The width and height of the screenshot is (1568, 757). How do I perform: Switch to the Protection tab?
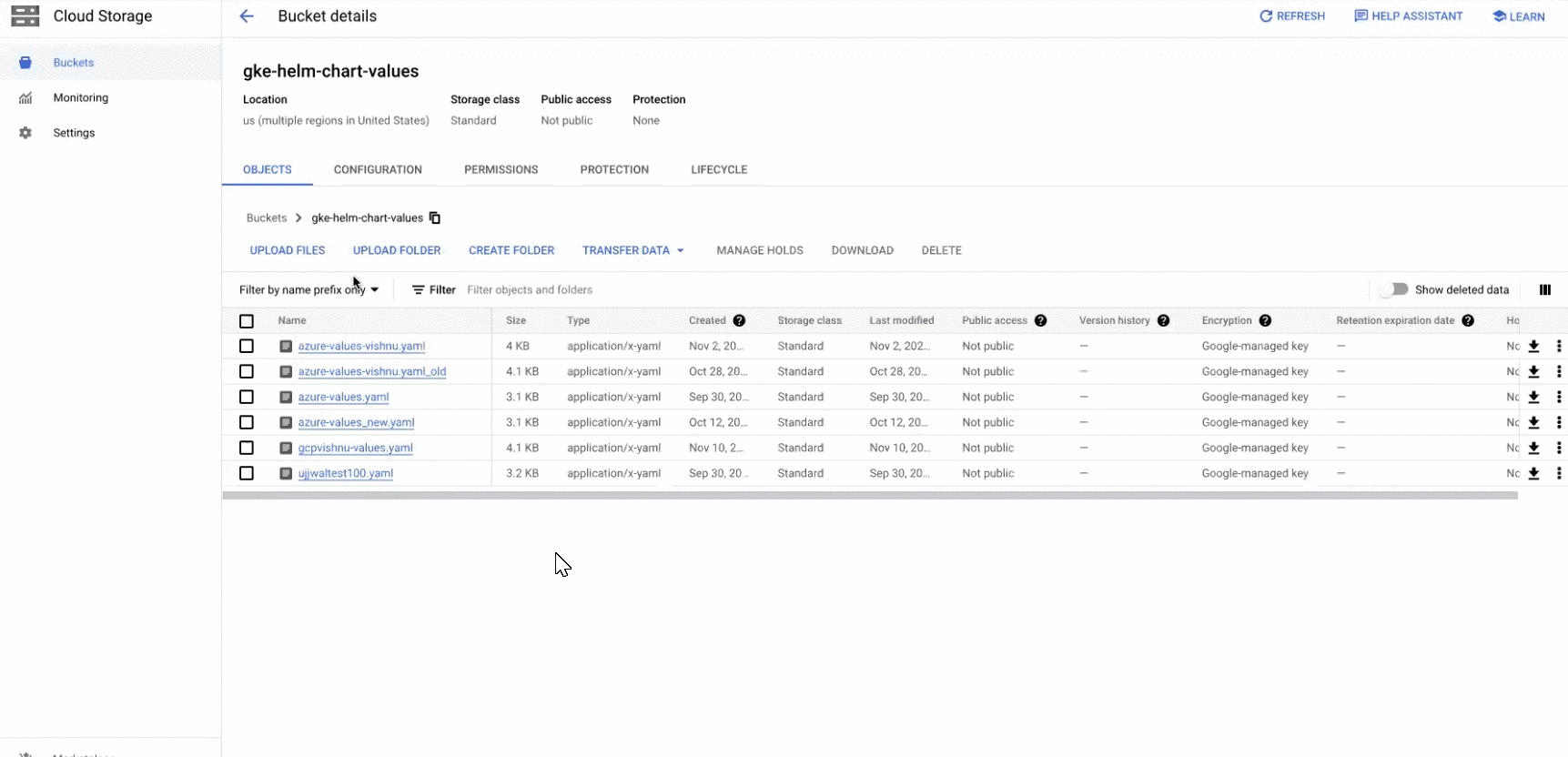614,169
